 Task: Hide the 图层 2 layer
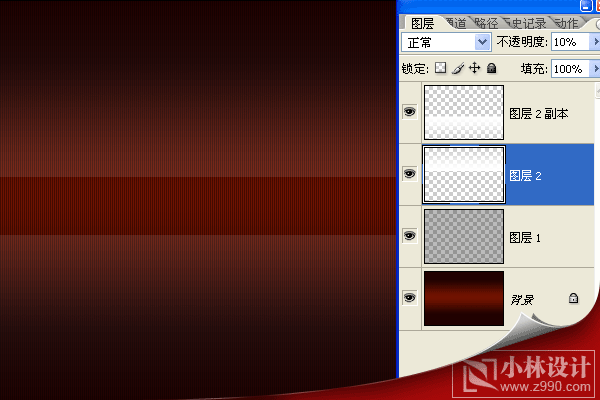pos(409,174)
